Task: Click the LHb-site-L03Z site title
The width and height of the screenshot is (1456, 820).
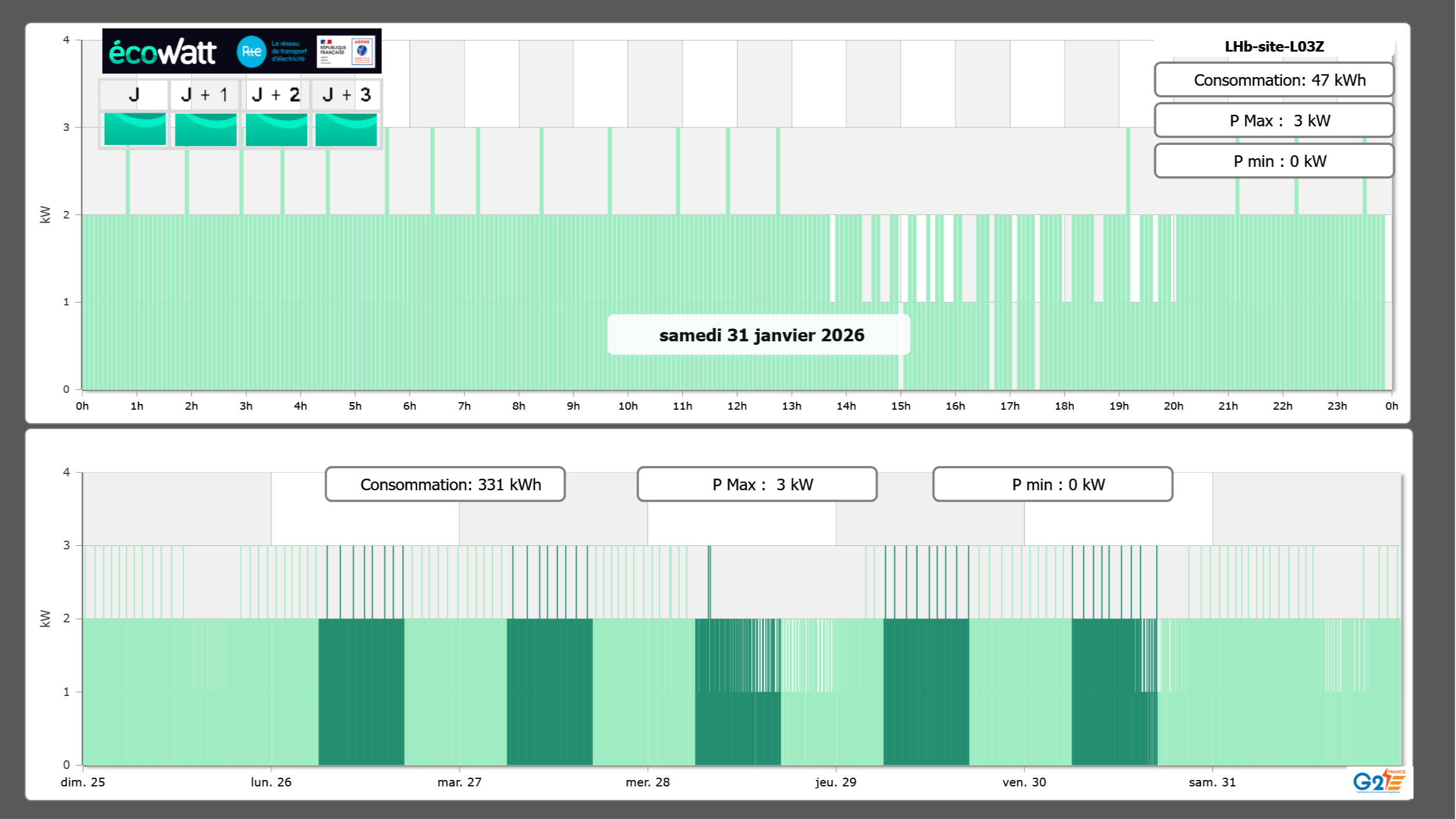Action: (1273, 46)
